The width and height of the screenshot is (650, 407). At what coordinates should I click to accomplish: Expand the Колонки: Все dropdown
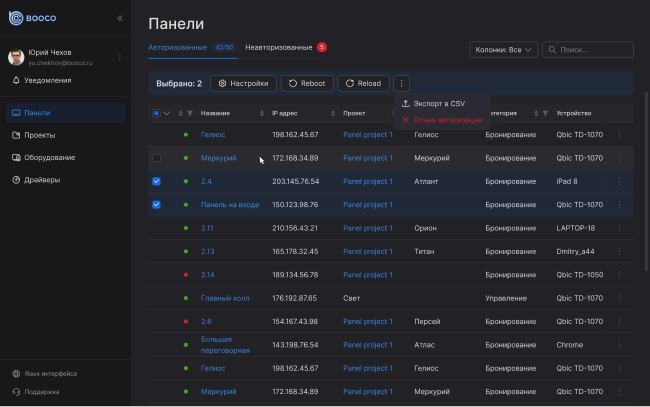click(503, 49)
